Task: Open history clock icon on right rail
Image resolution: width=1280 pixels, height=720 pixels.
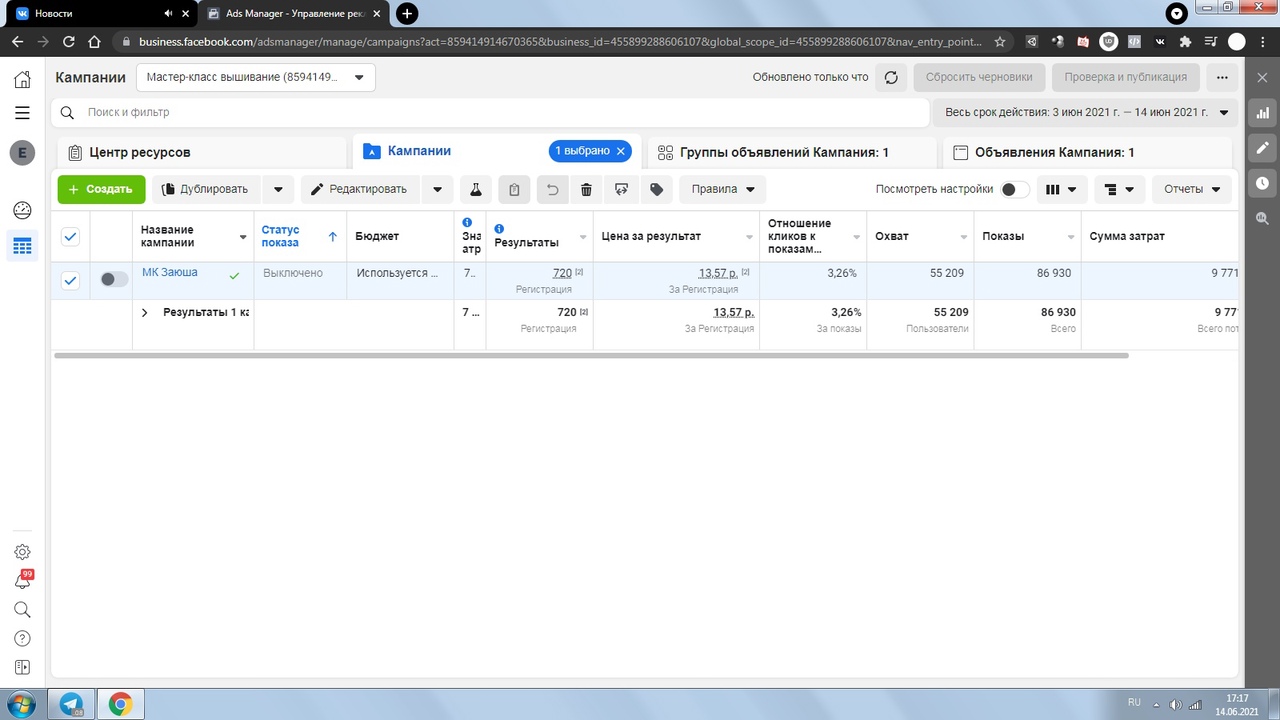Action: (x=1262, y=183)
